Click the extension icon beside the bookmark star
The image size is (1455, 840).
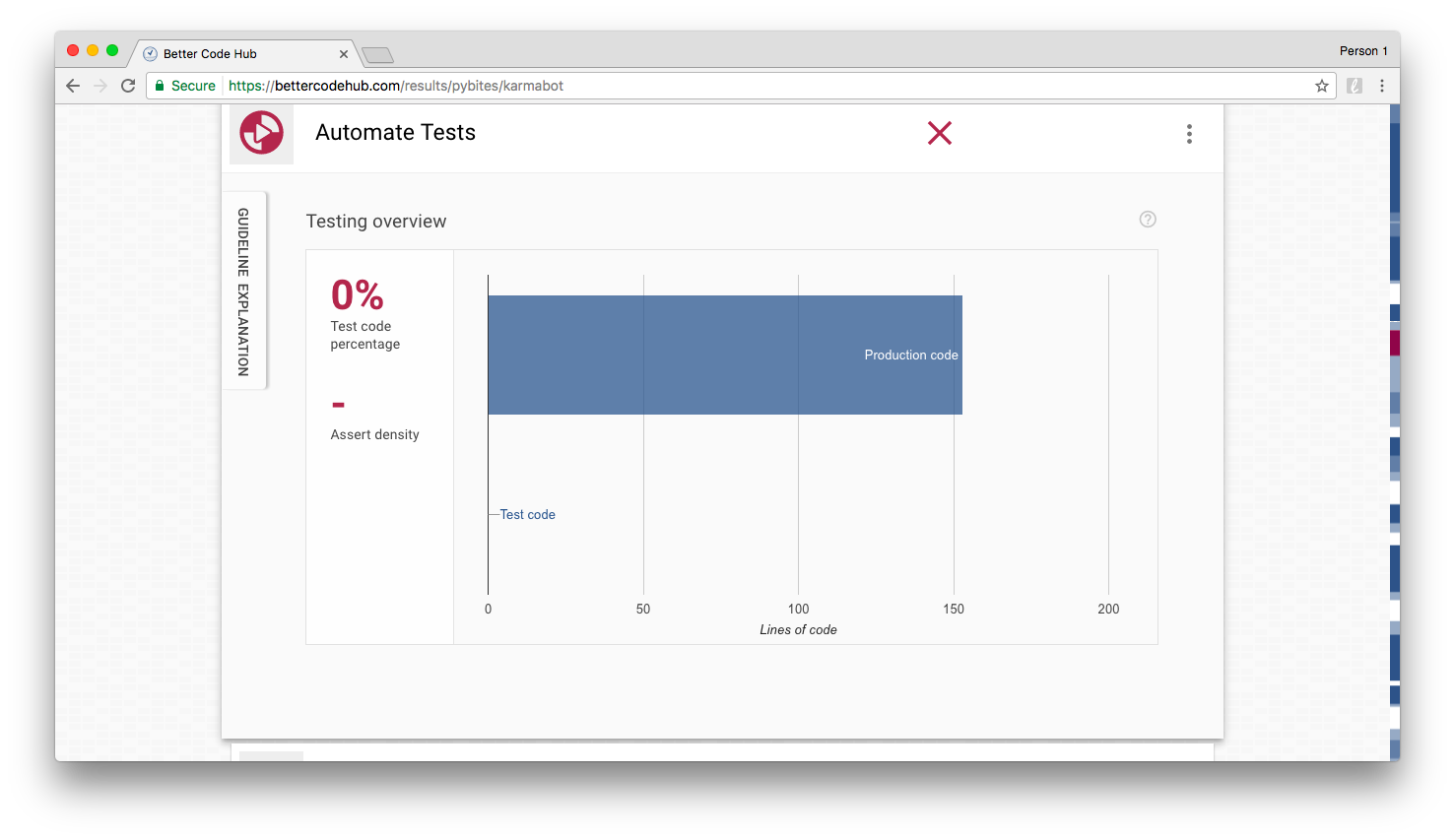click(x=1355, y=86)
